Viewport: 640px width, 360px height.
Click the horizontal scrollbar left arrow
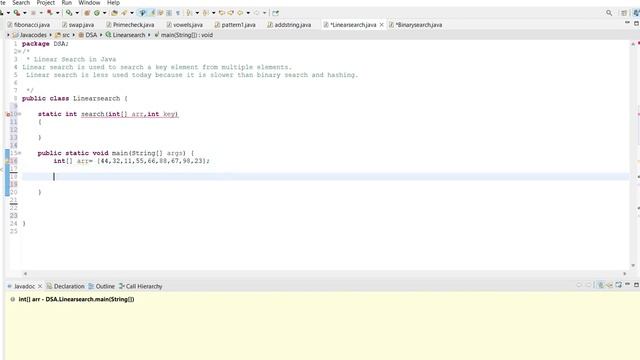[x=25, y=274]
